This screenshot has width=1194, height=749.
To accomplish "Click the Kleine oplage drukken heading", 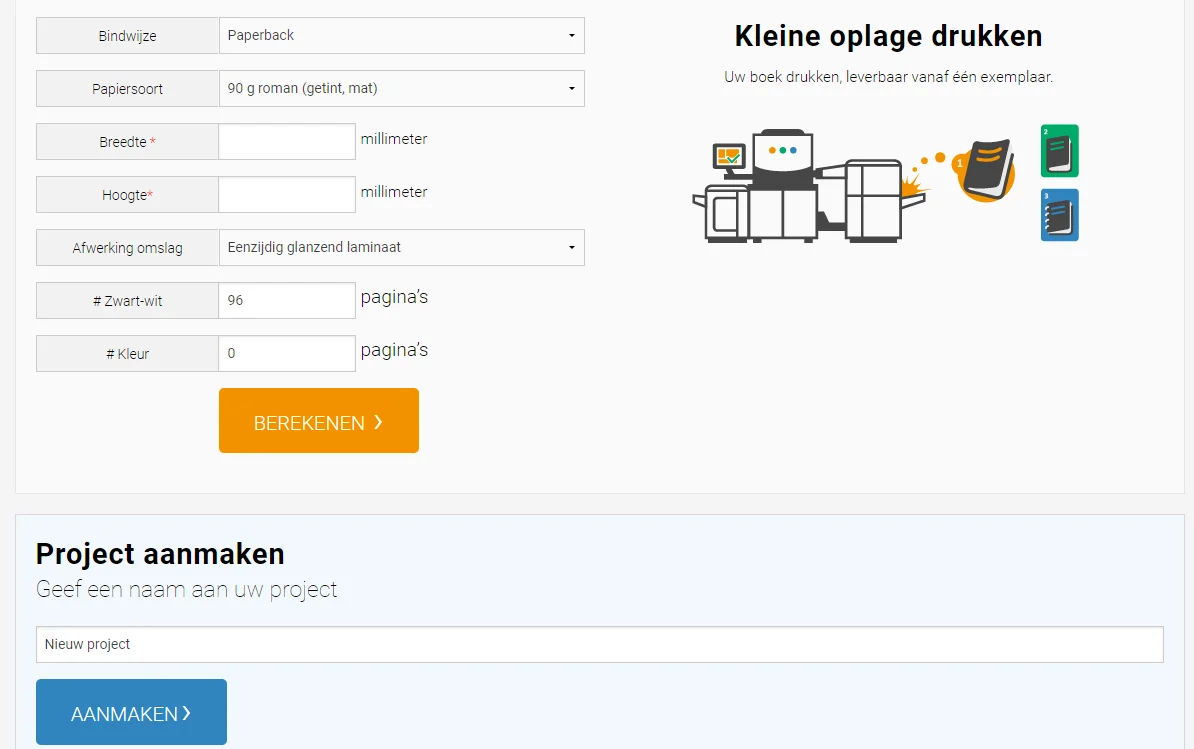I will [x=888, y=37].
